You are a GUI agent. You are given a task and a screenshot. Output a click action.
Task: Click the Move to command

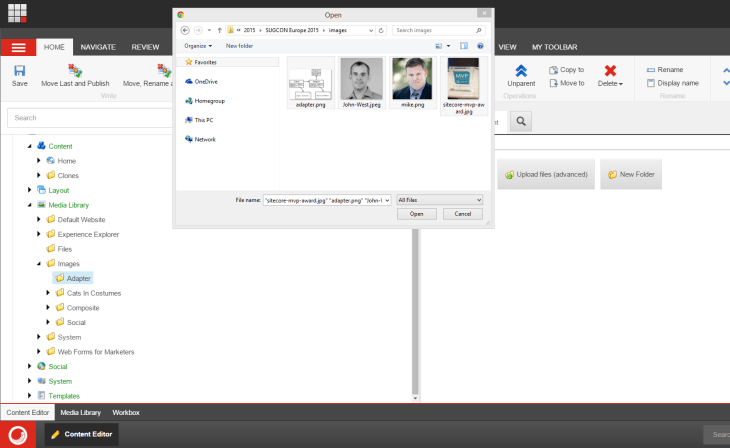(567, 83)
